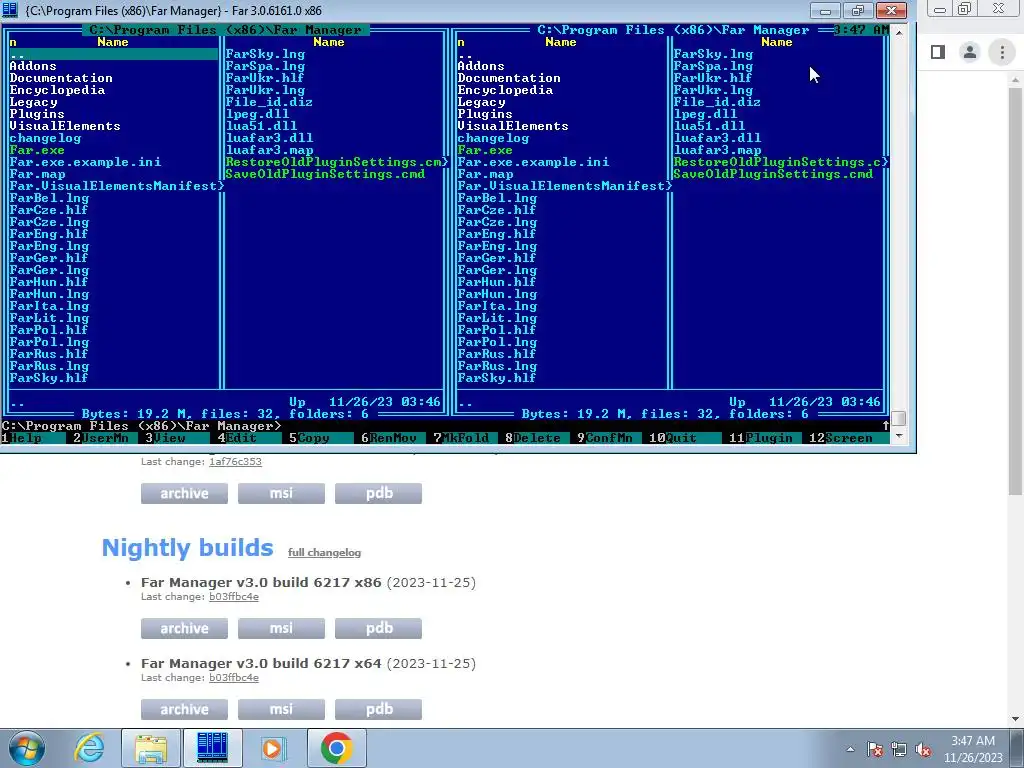
Task: Select Addons folder in left panel
Action: pos(33,66)
